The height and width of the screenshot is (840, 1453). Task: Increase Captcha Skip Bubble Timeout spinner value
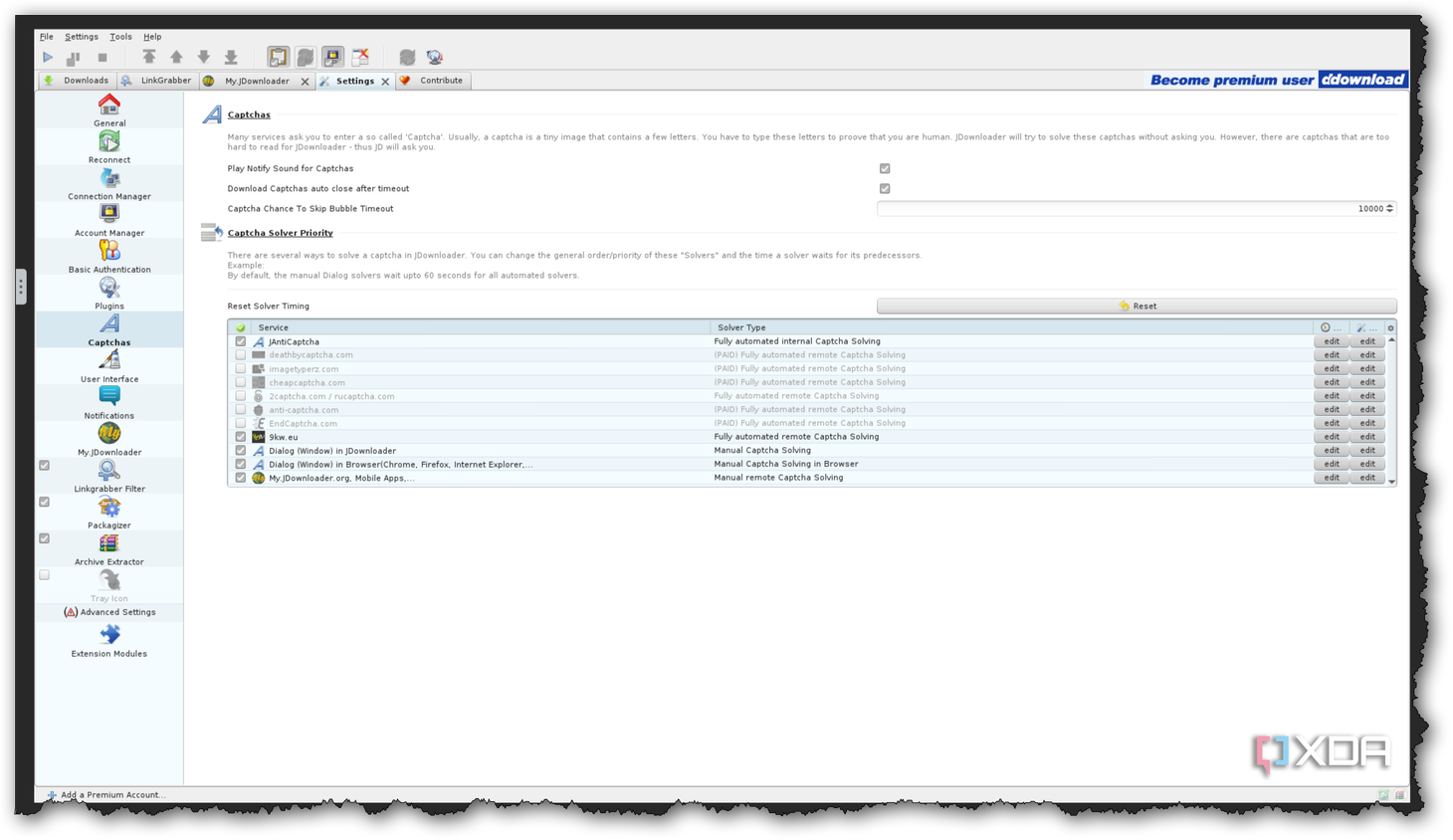click(x=1390, y=206)
